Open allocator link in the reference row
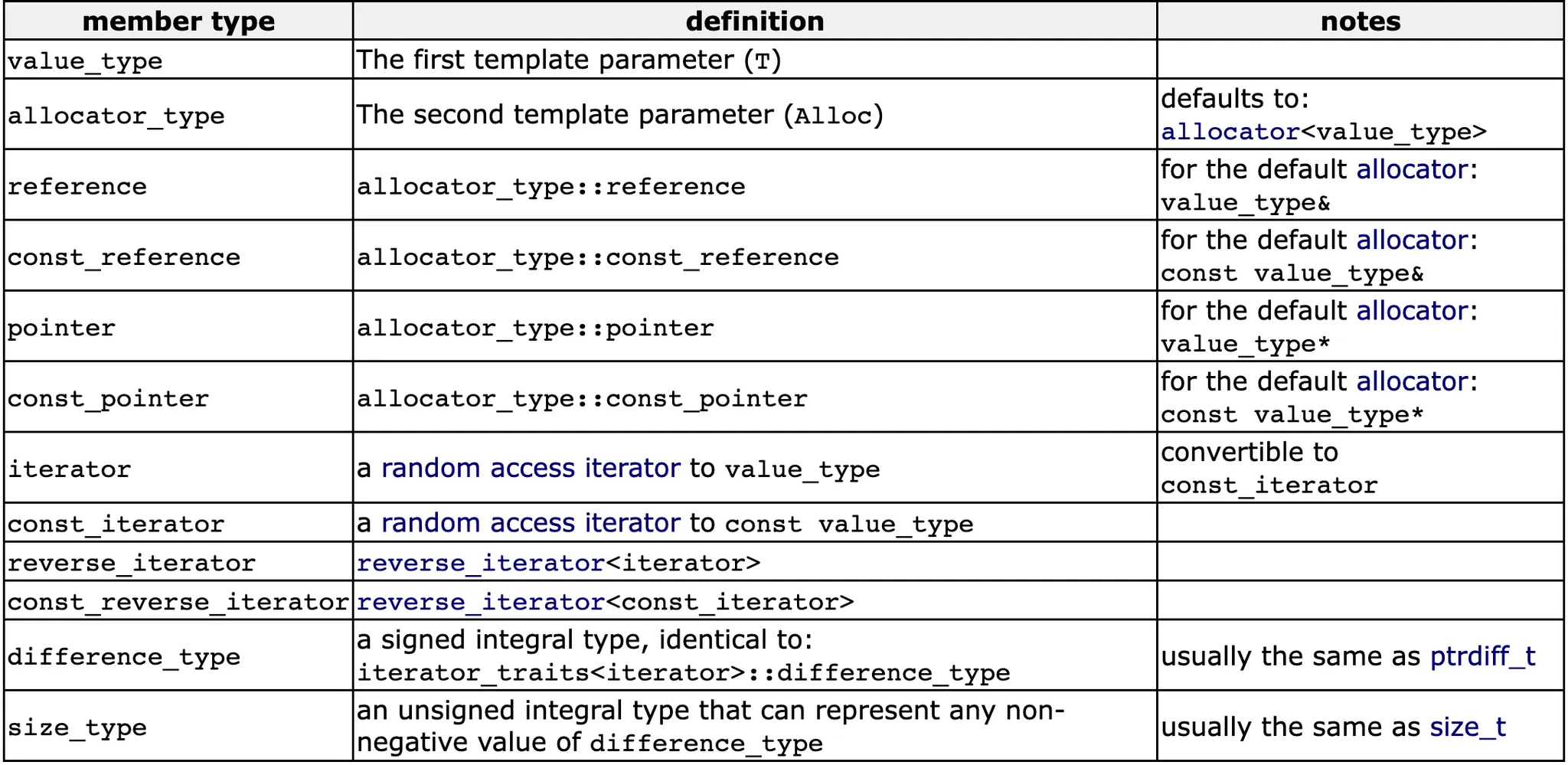1568x765 pixels. (1412, 169)
